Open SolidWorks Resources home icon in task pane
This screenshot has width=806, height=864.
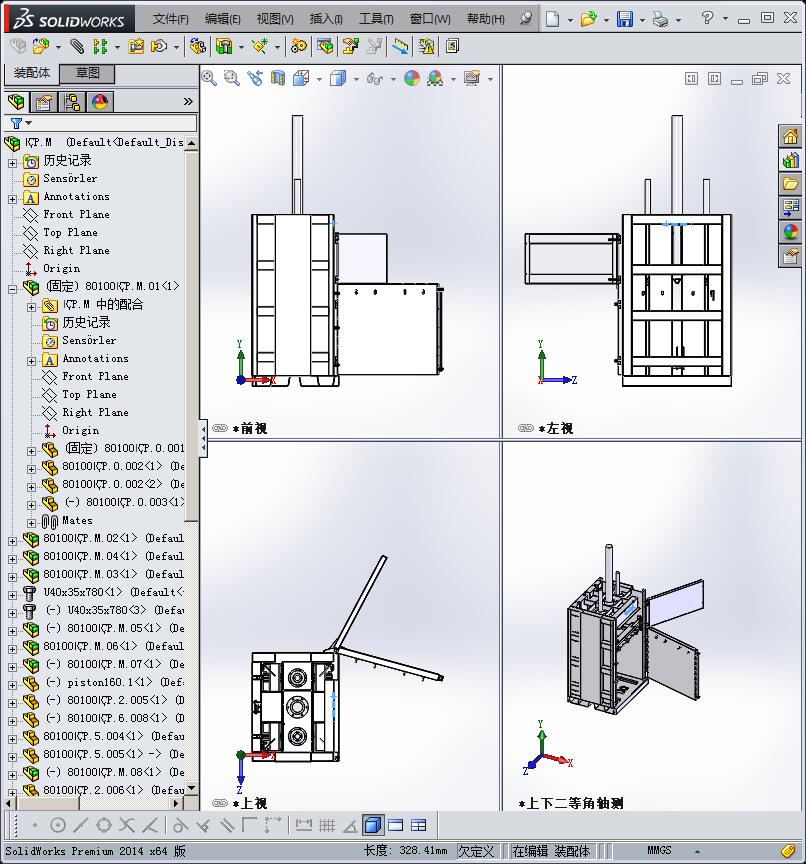tap(791, 136)
